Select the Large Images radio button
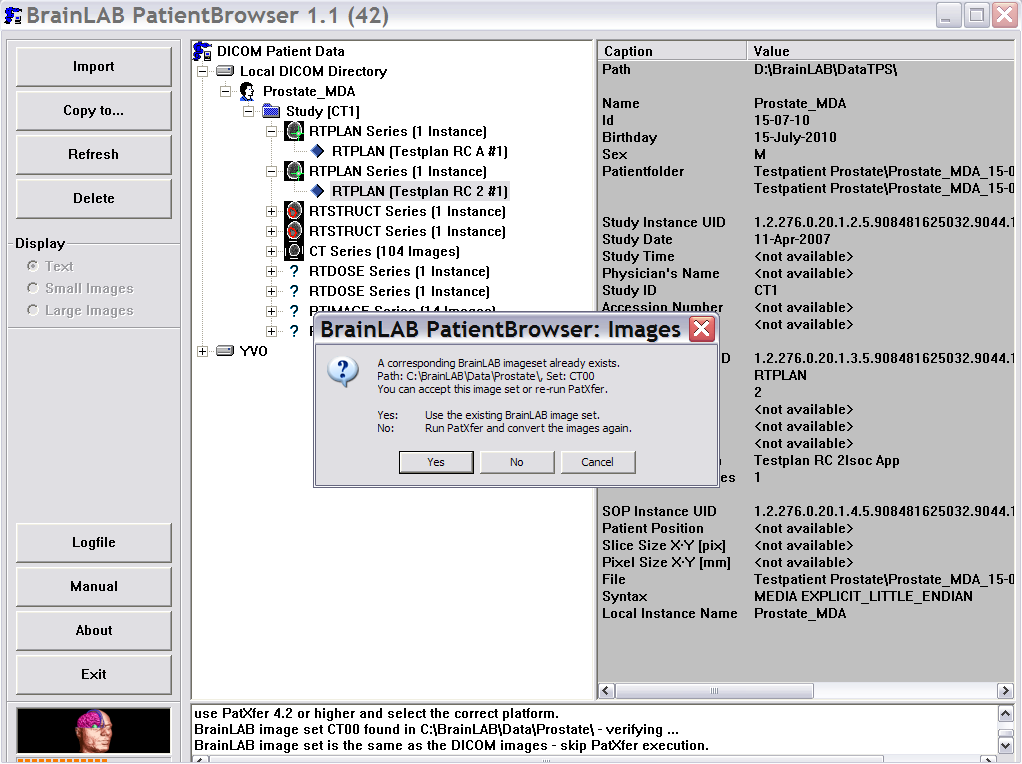This screenshot has width=1022, height=764. pos(32,310)
